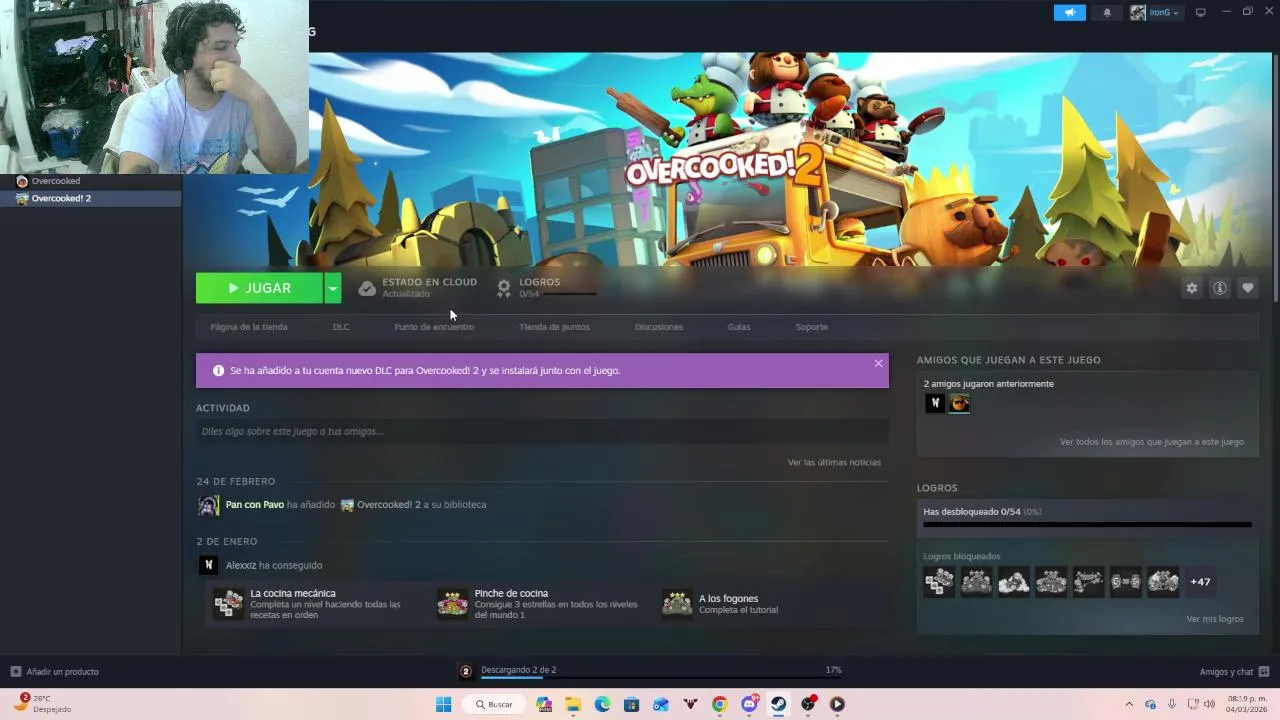This screenshot has height=720, width=1280.
Task: Click Steam announcements megaphone icon
Action: click(1069, 13)
